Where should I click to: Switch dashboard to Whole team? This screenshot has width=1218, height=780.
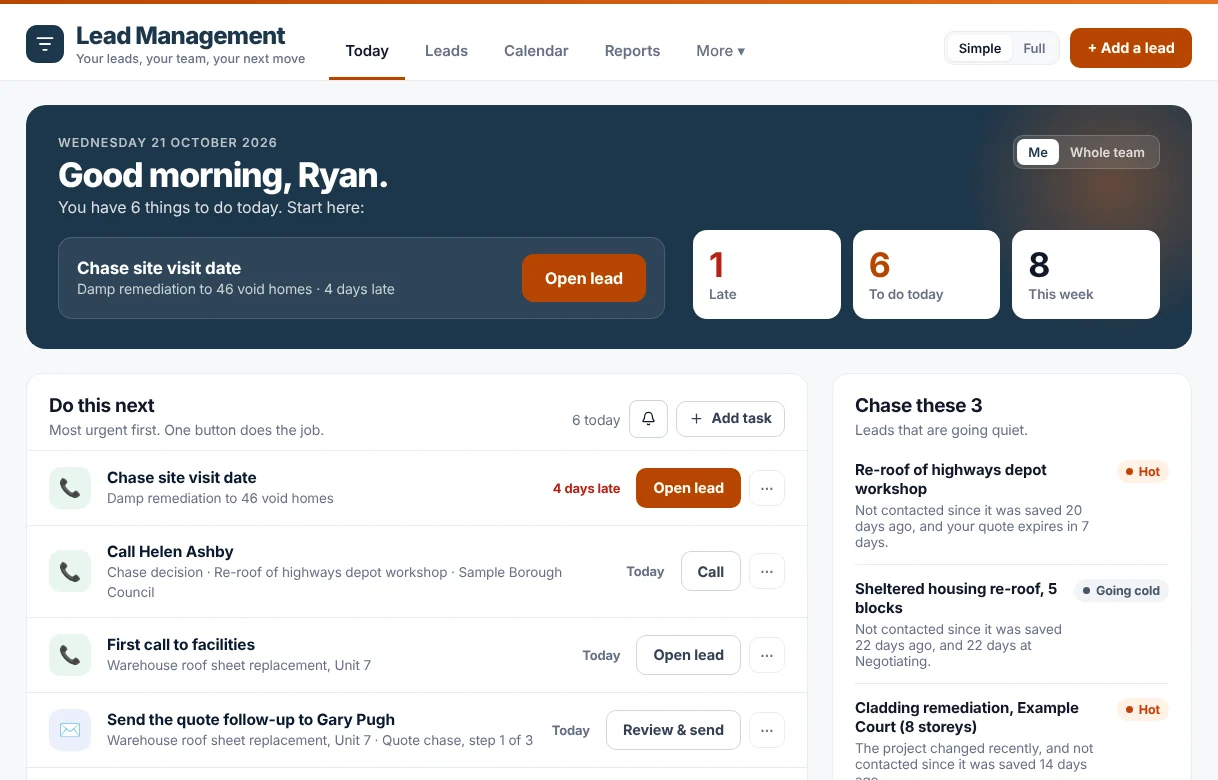pos(1107,152)
